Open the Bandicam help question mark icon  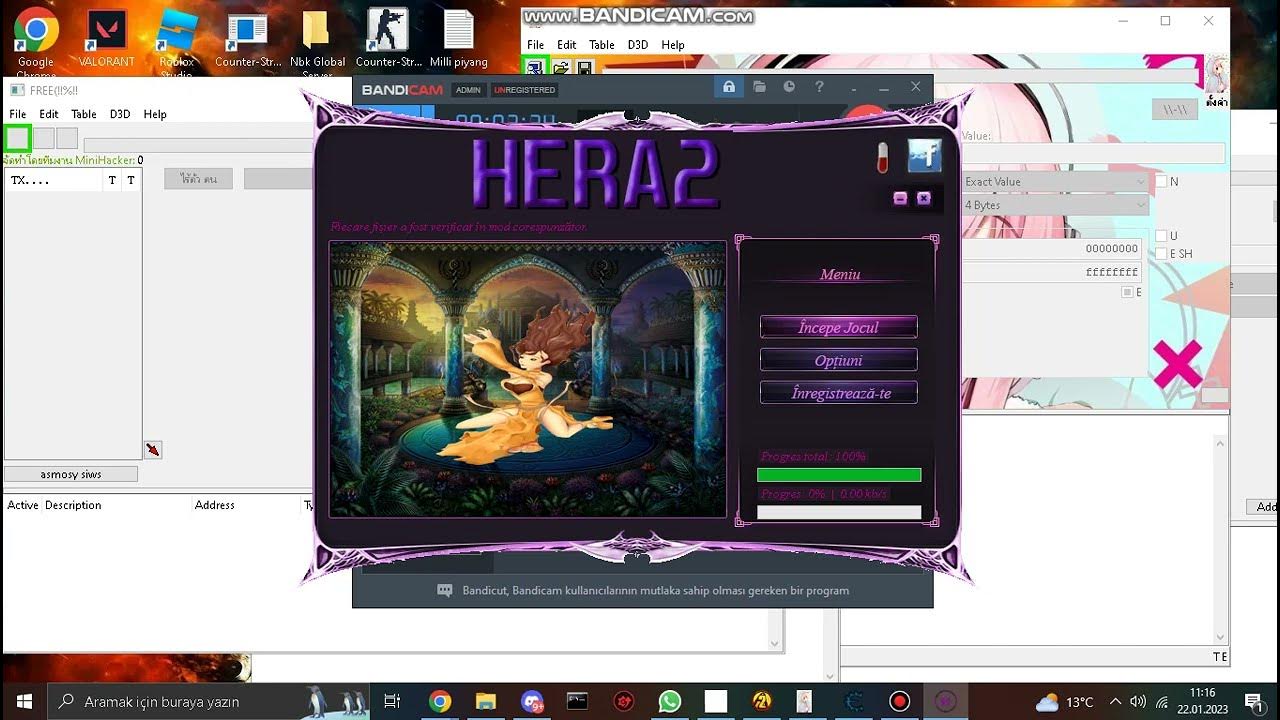819,88
